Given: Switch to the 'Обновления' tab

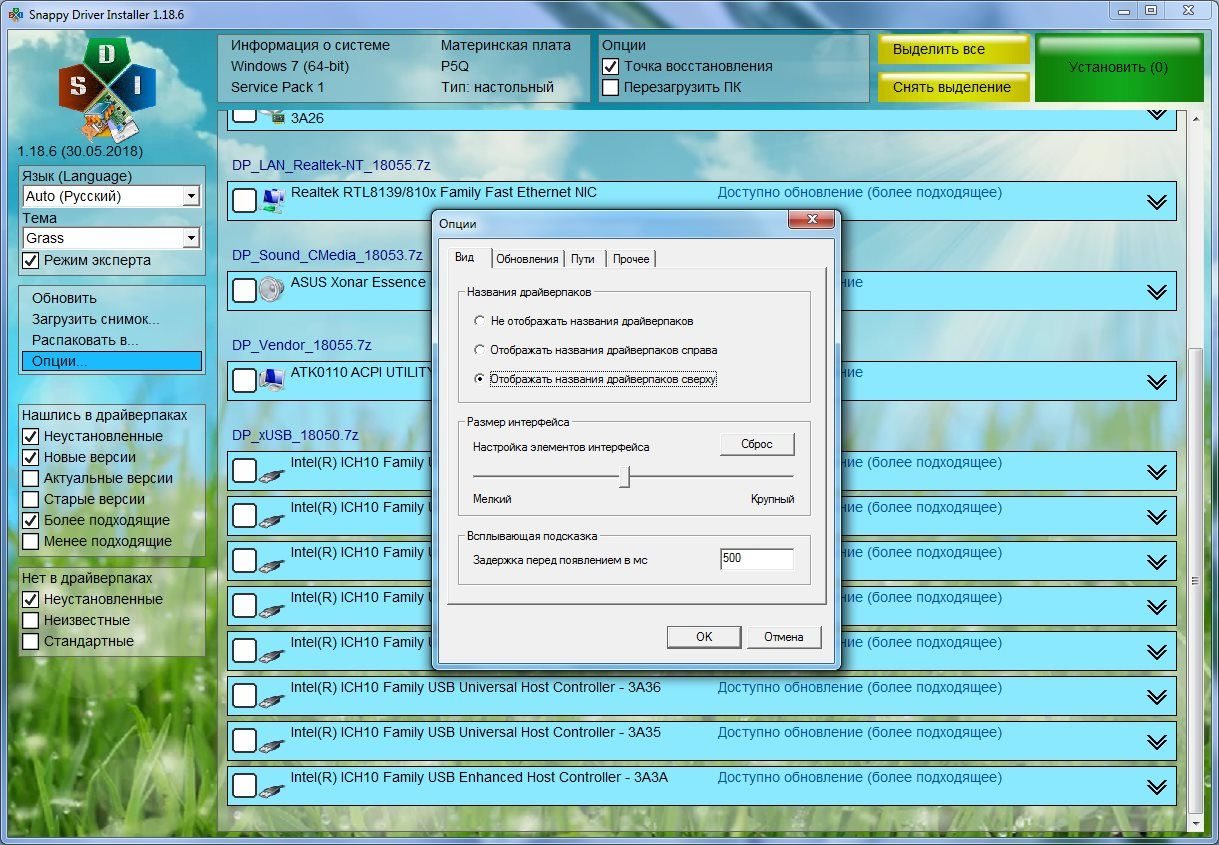Looking at the screenshot, I should tap(527, 259).
